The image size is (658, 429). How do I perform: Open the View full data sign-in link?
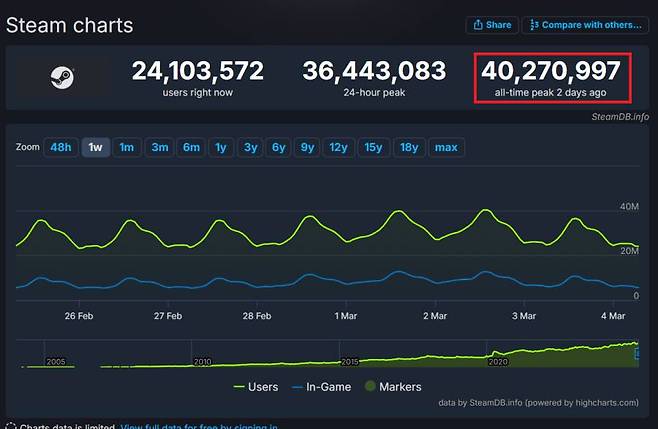(199, 426)
